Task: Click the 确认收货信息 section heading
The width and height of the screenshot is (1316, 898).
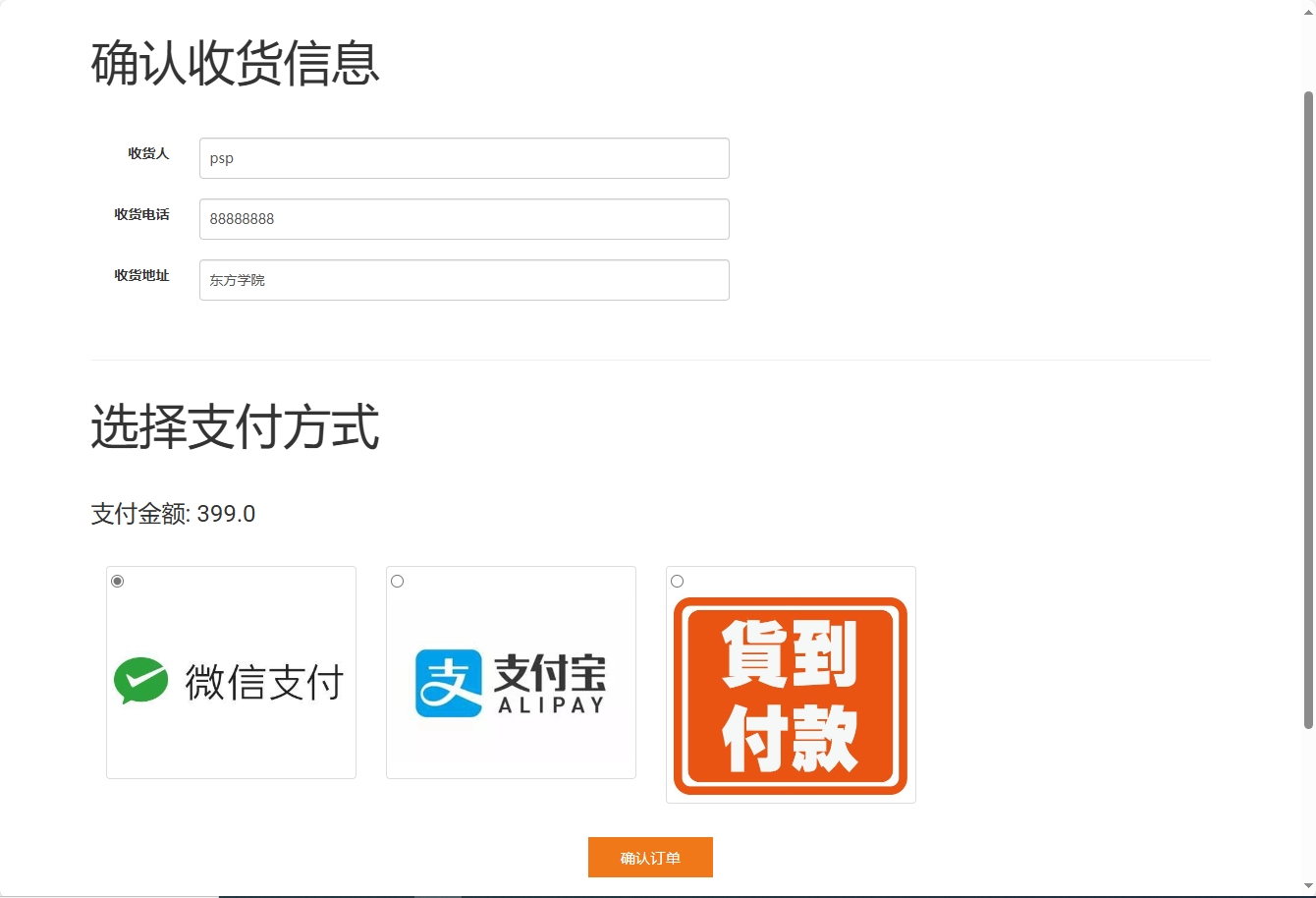Action: (x=234, y=64)
